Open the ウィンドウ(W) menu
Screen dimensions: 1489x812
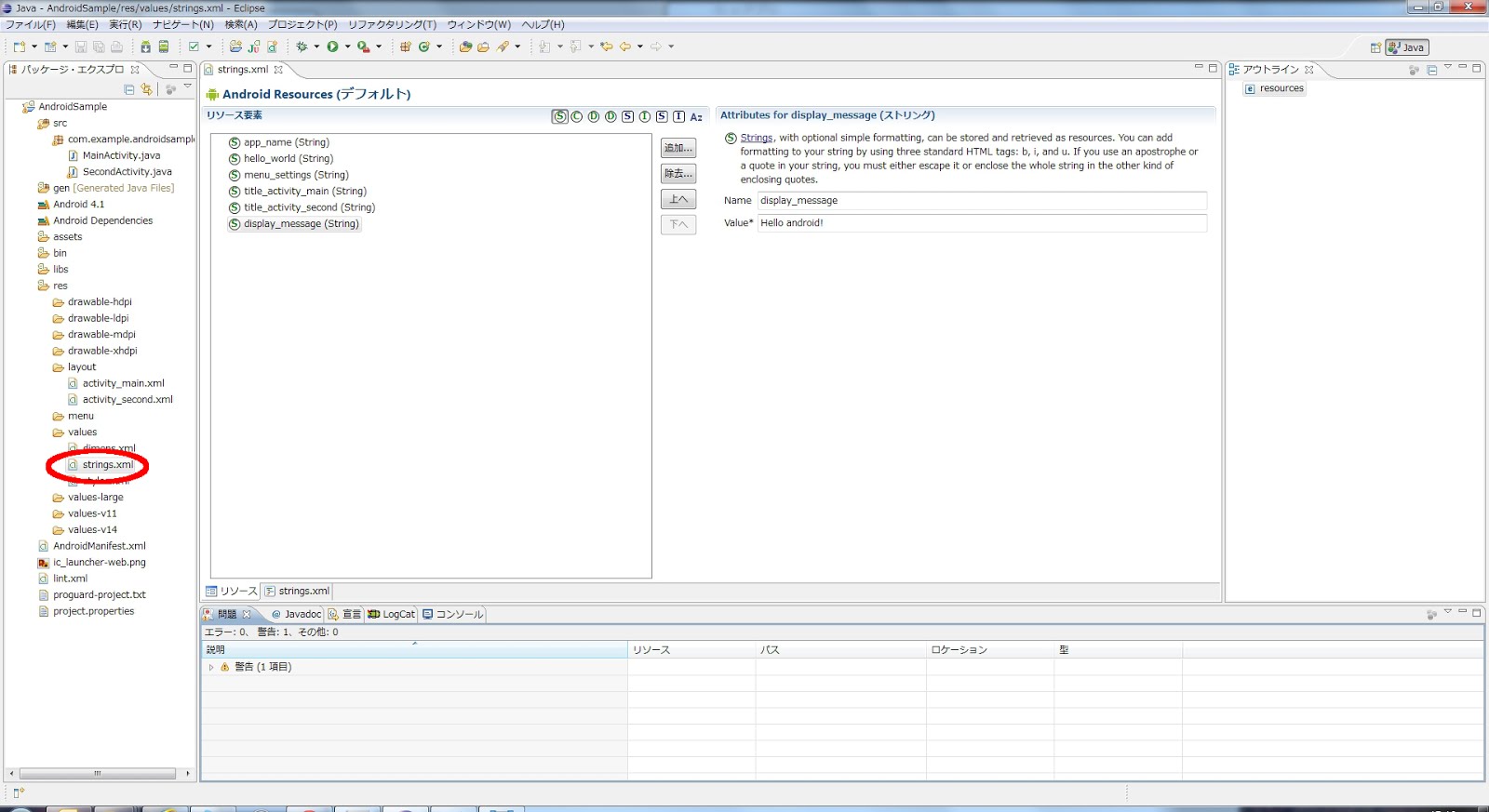478,25
